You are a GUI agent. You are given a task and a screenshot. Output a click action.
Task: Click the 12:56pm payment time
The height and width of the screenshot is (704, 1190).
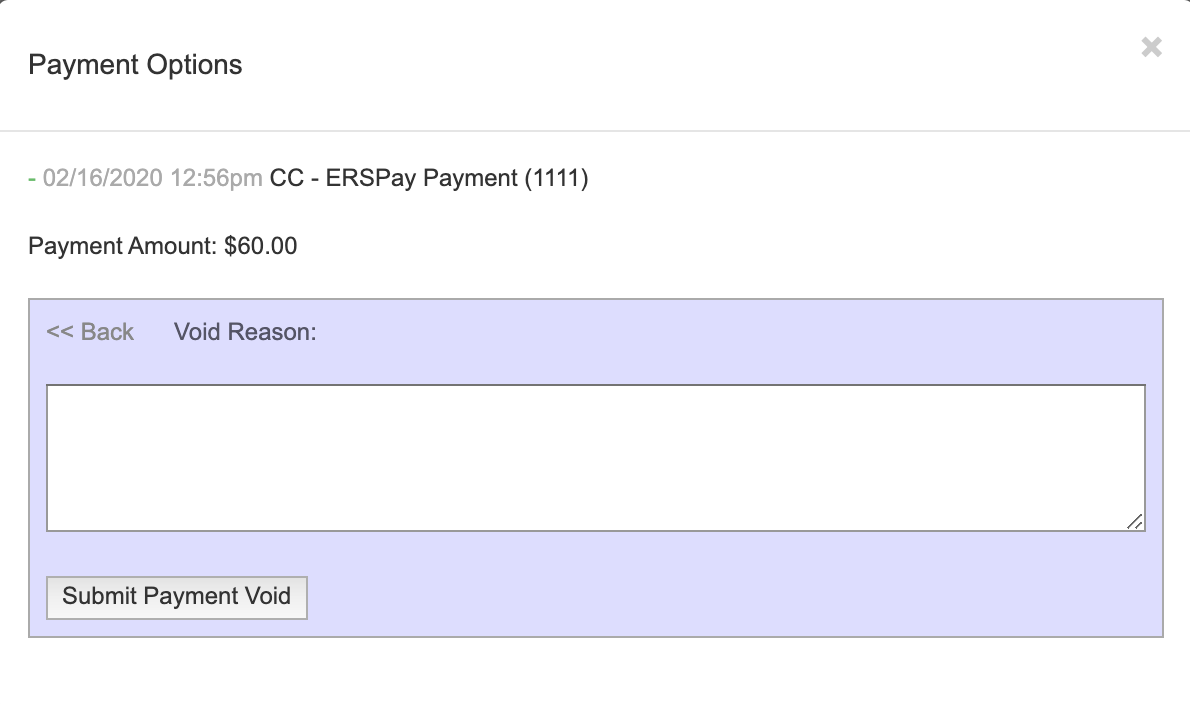coord(216,179)
